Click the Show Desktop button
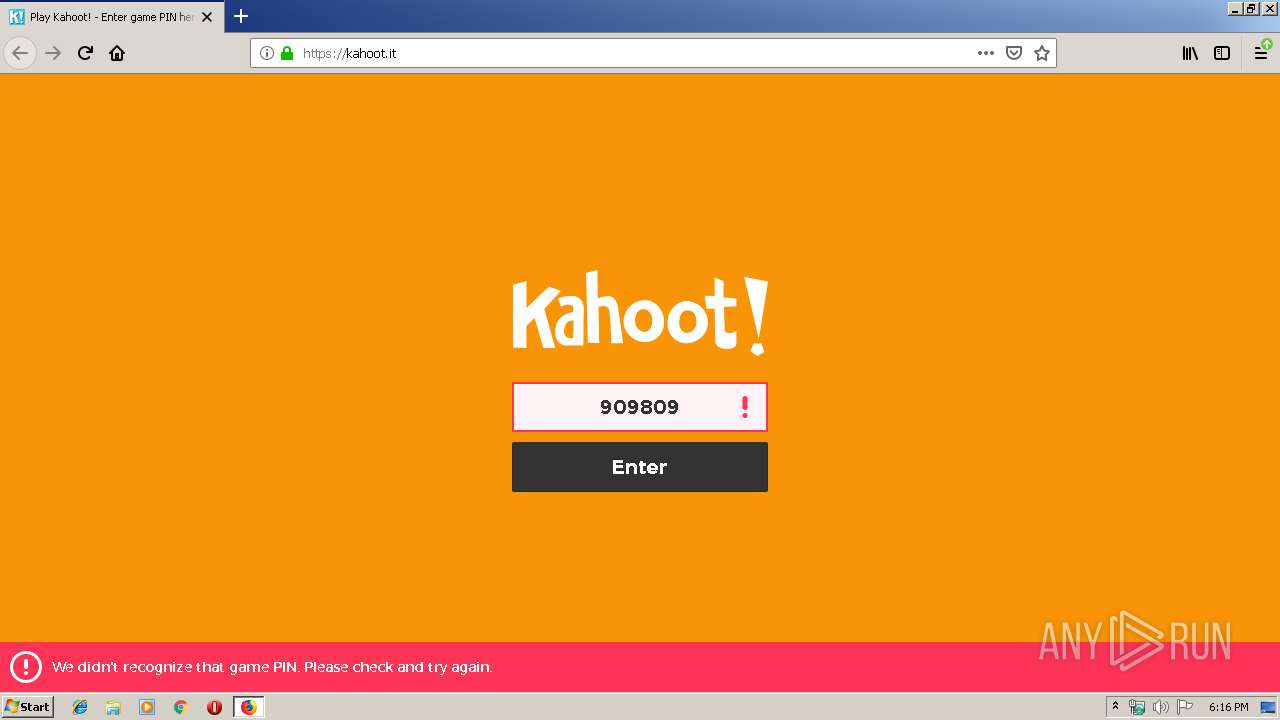 coord(1268,707)
